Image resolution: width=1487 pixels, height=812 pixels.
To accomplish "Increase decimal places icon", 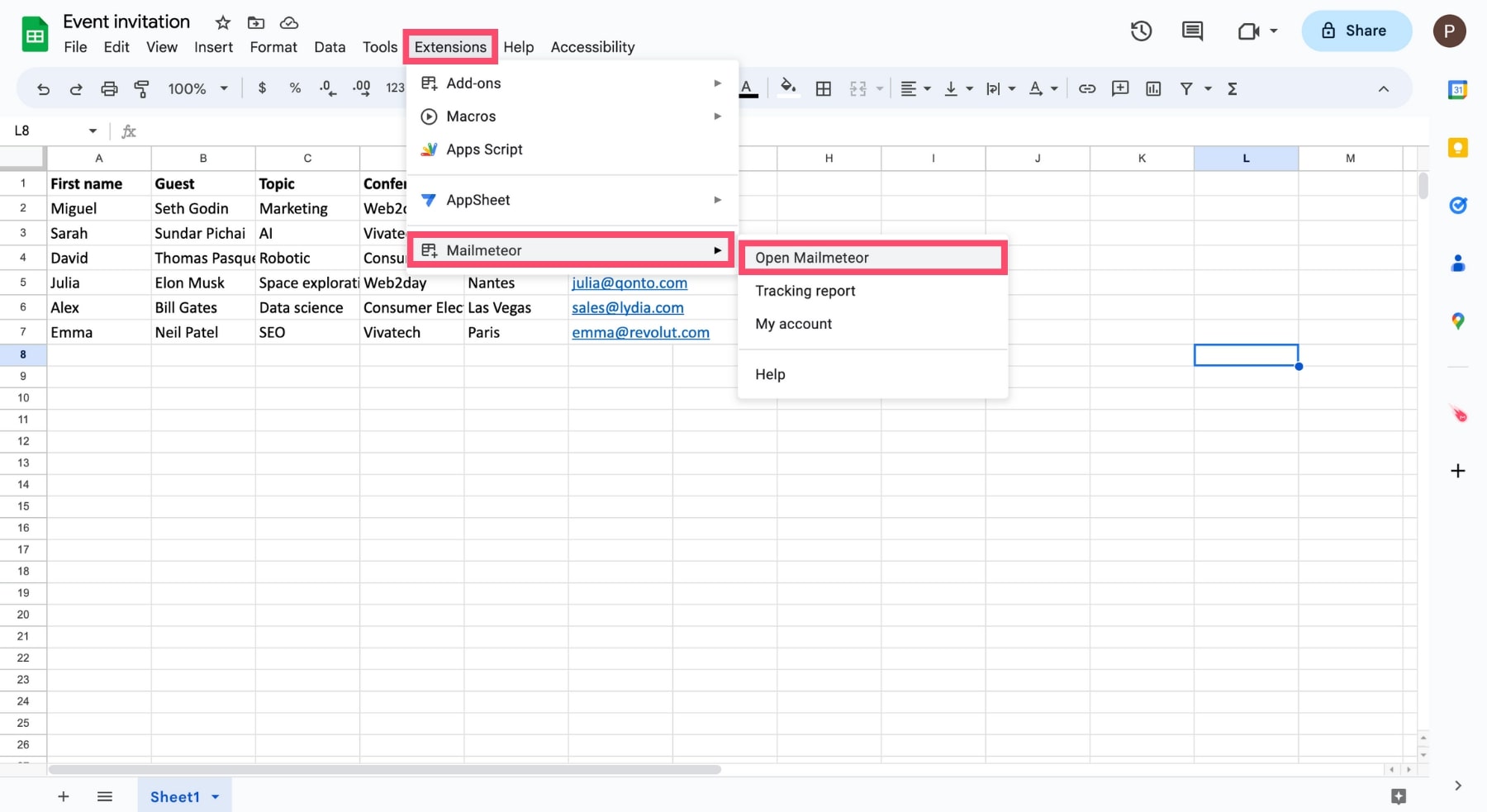I will [361, 88].
